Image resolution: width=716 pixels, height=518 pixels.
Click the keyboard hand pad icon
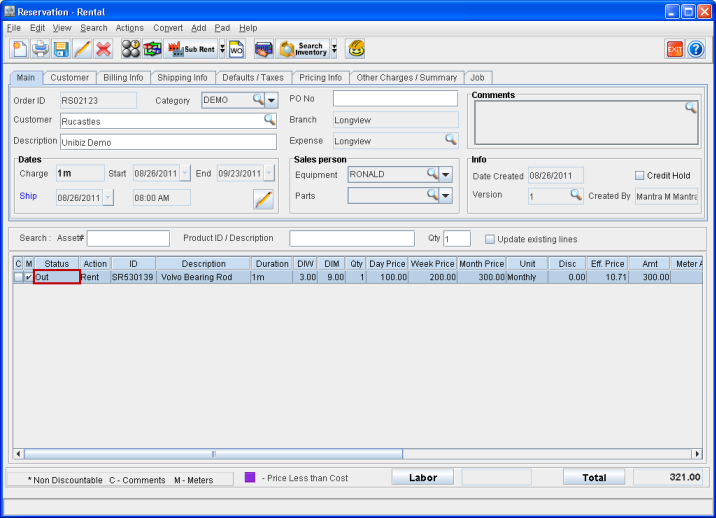(263, 49)
